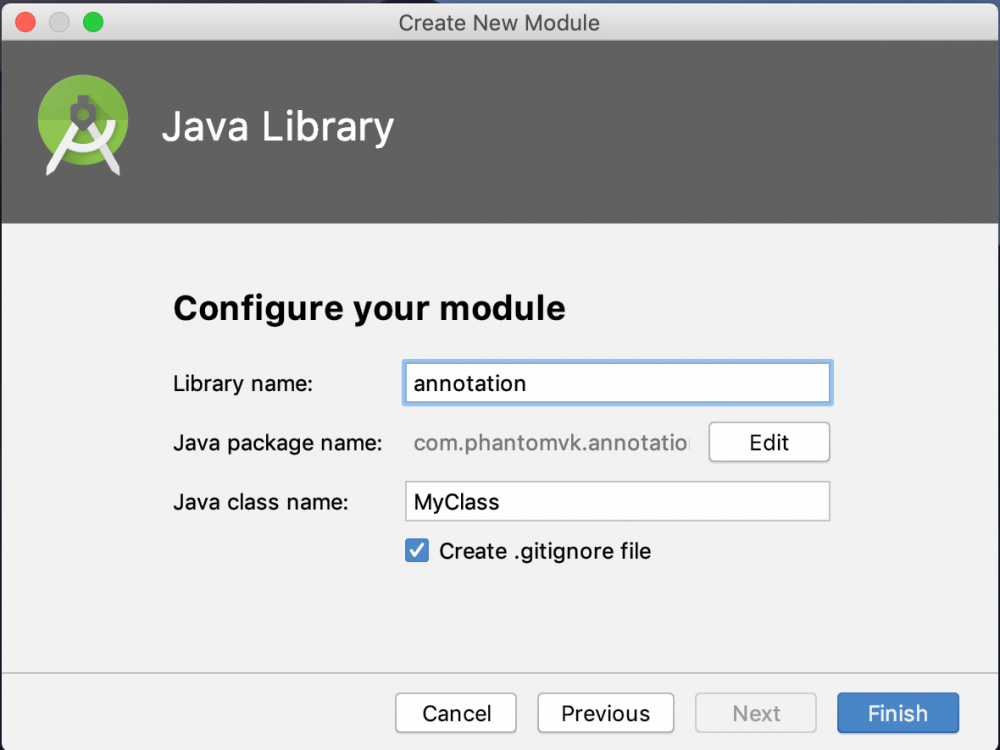Click the 'Create New Module' title bar text
1000x750 pixels.
tap(499, 22)
